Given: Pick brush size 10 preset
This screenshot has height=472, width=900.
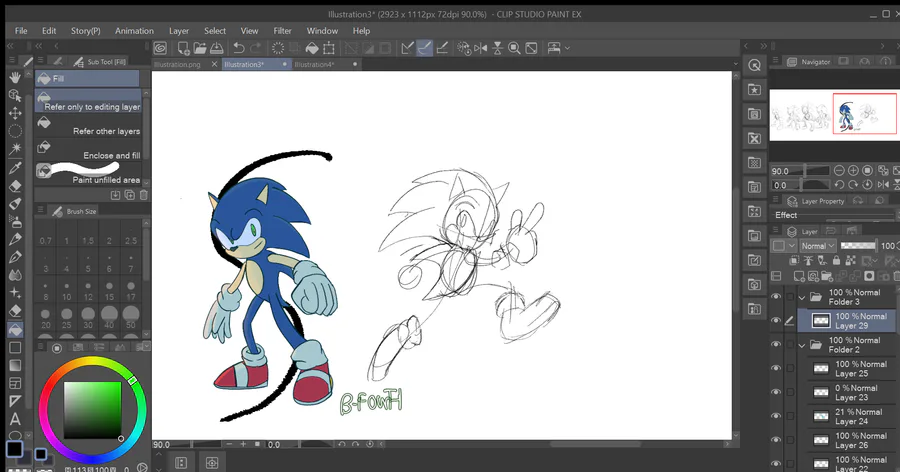Looking at the screenshot, I should coord(67,291).
